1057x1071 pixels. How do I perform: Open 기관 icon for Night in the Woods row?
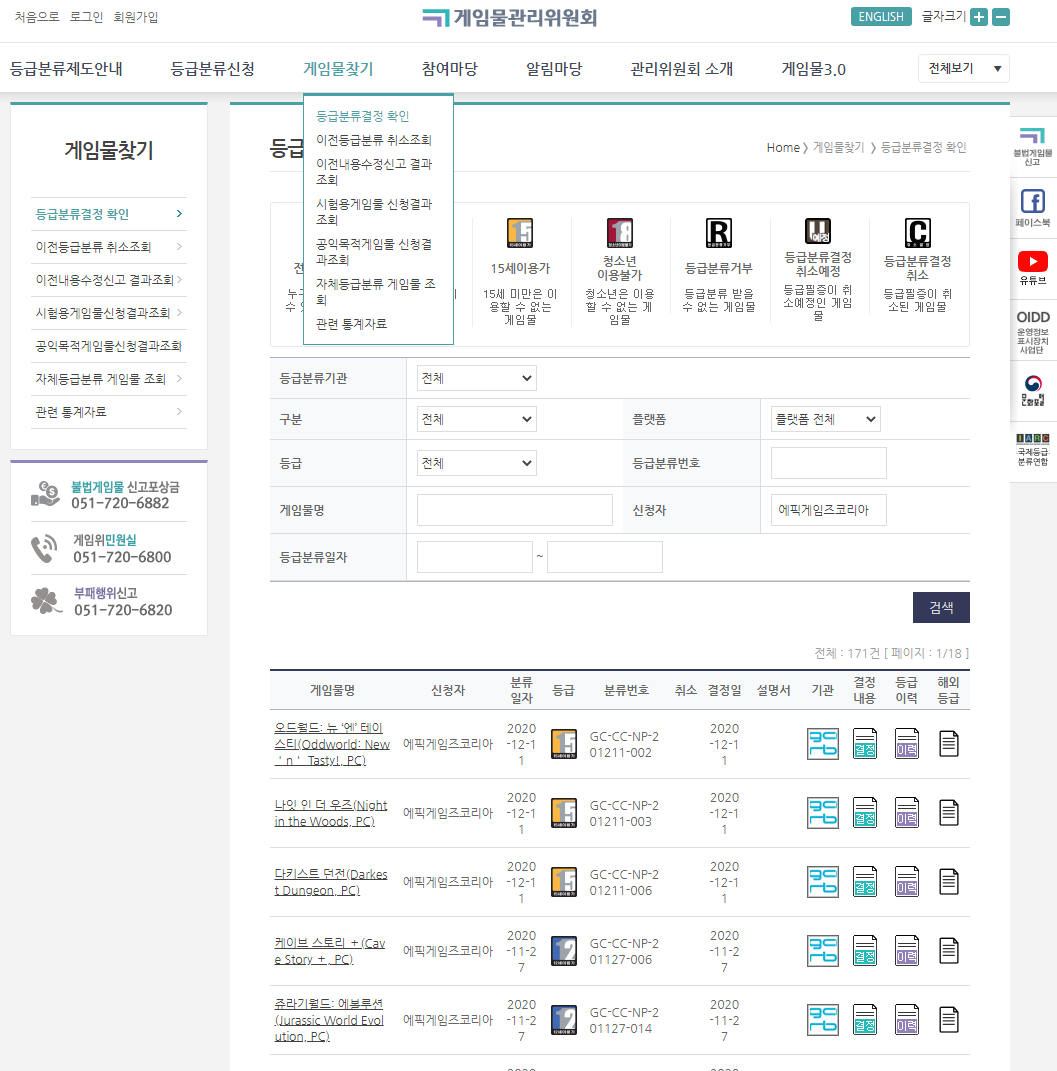[x=823, y=813]
